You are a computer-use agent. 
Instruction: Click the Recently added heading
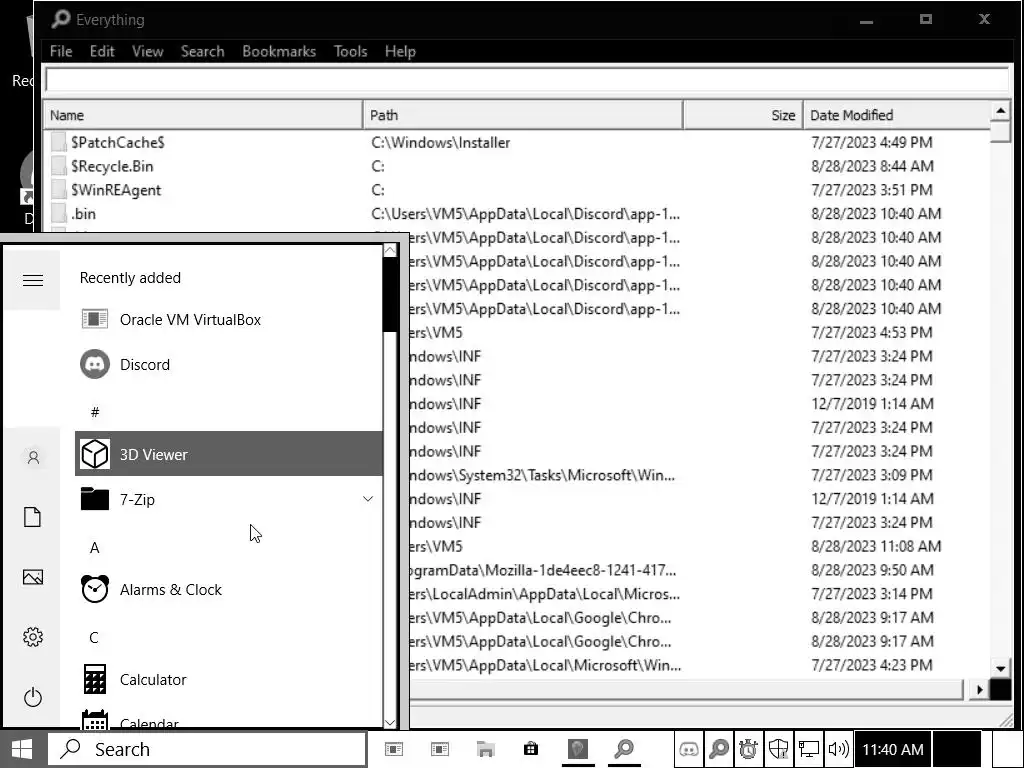point(130,278)
